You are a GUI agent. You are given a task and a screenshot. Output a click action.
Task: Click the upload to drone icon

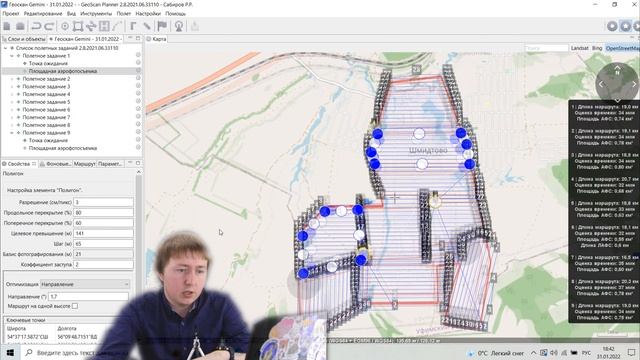tap(195, 27)
